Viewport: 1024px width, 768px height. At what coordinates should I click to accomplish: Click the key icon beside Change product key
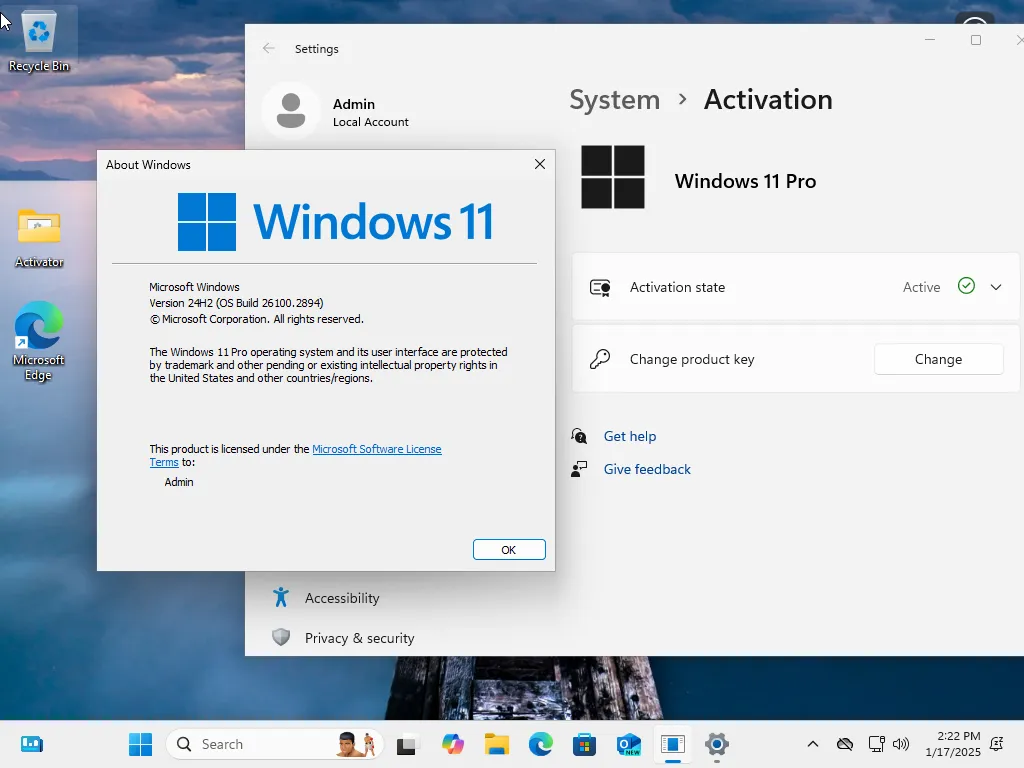600,359
